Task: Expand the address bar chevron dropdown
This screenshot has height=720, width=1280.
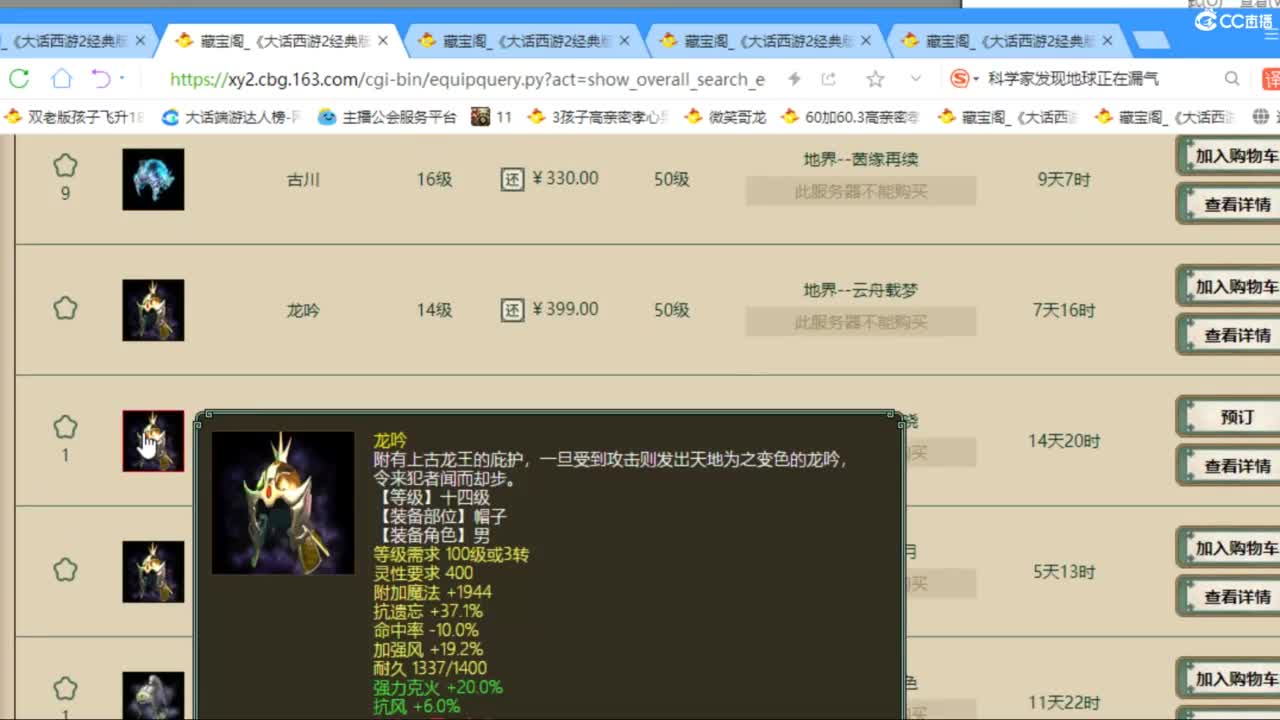Action: (916, 79)
